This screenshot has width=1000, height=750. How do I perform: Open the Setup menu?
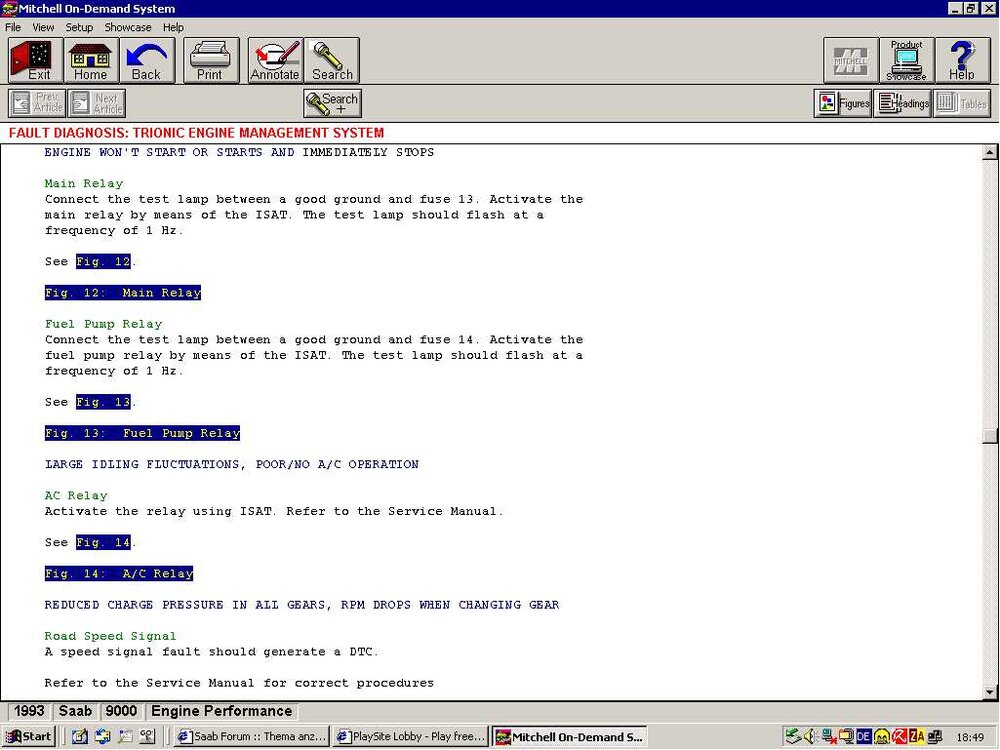[79, 27]
